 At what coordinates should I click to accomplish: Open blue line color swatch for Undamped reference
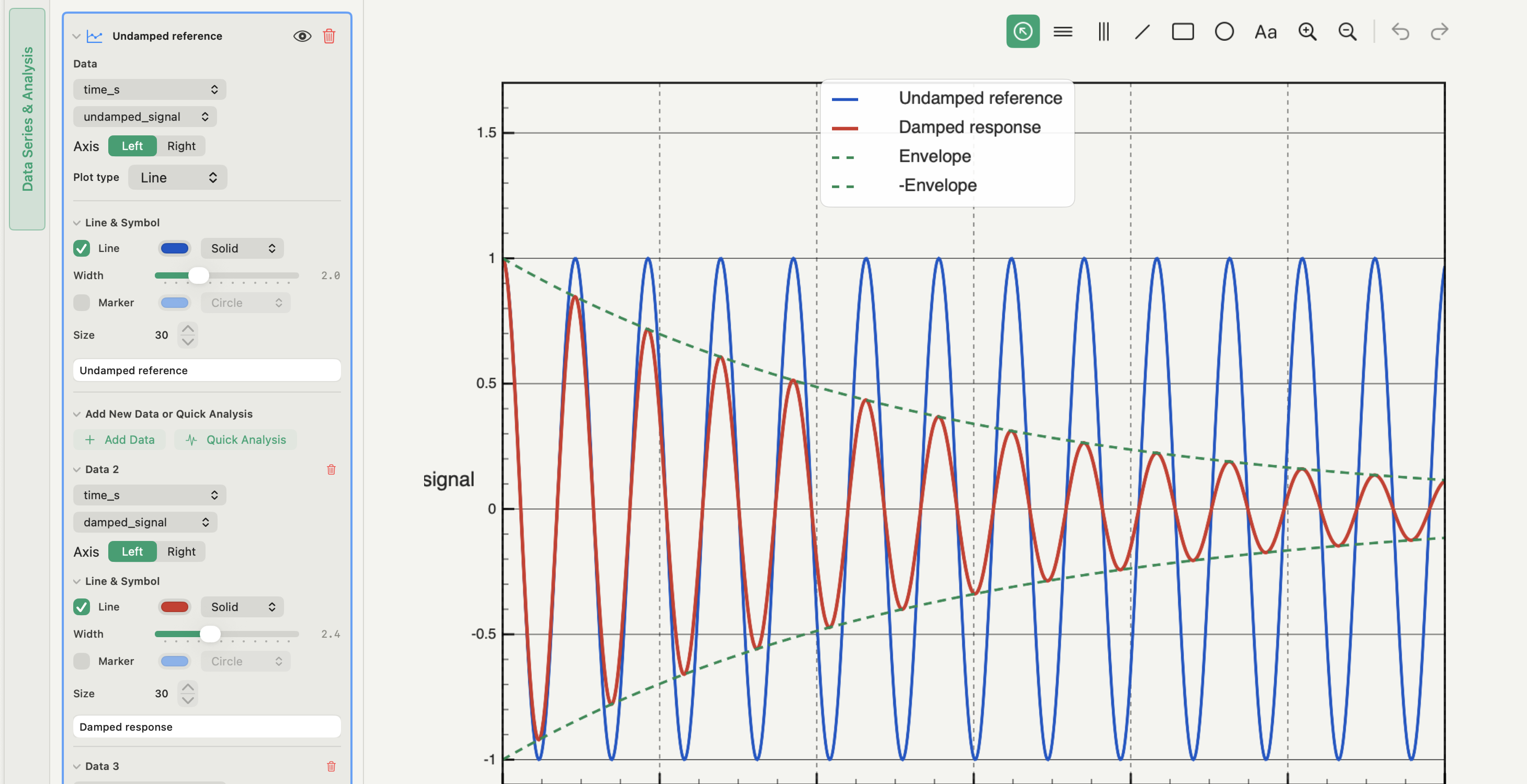tap(174, 248)
